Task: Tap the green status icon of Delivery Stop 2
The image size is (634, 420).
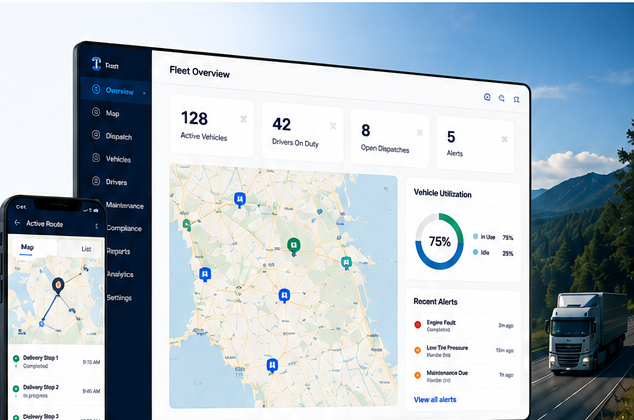Action: pyautogui.click(x=16, y=389)
